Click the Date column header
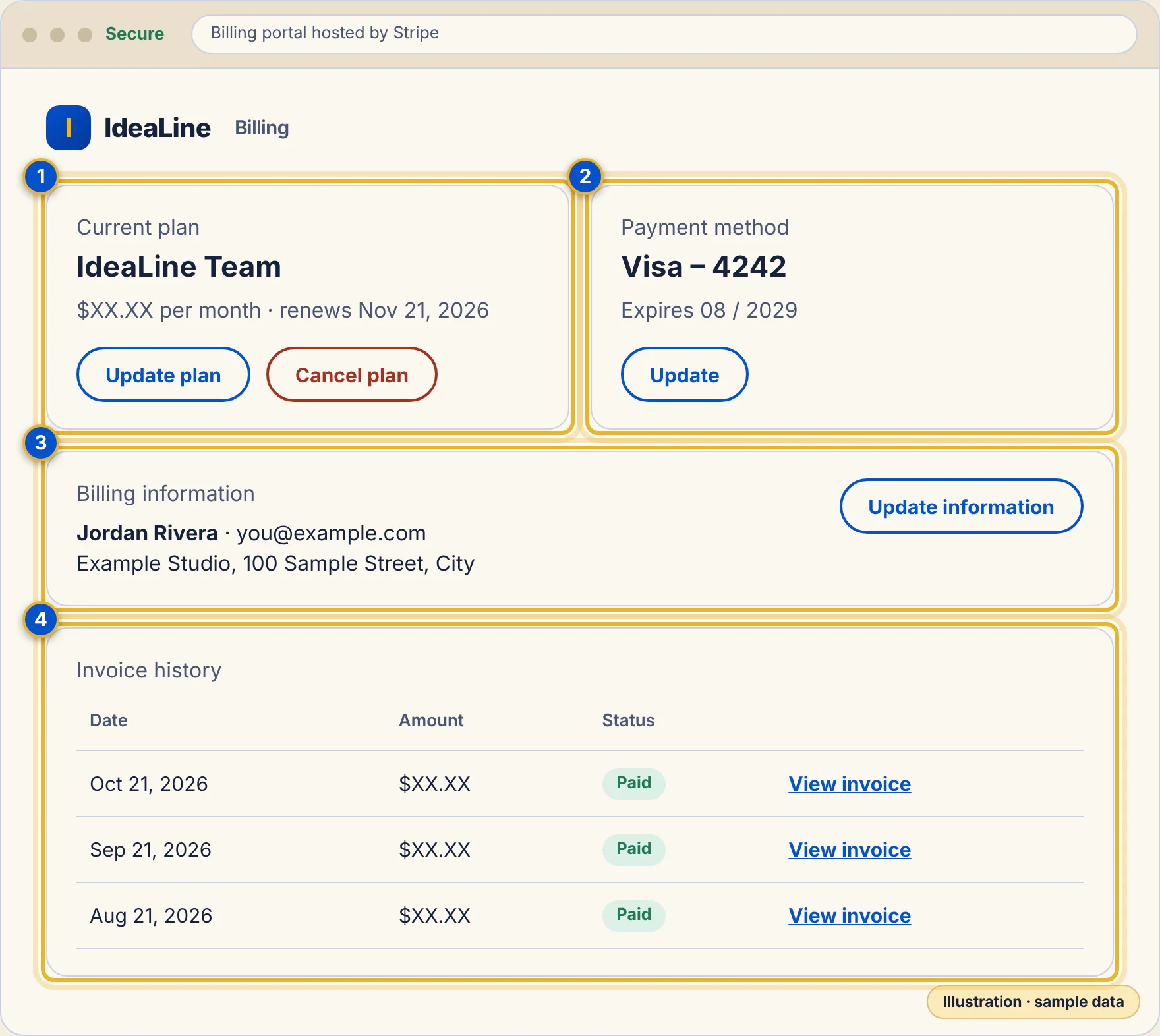This screenshot has height=1036, width=1160. (x=109, y=720)
